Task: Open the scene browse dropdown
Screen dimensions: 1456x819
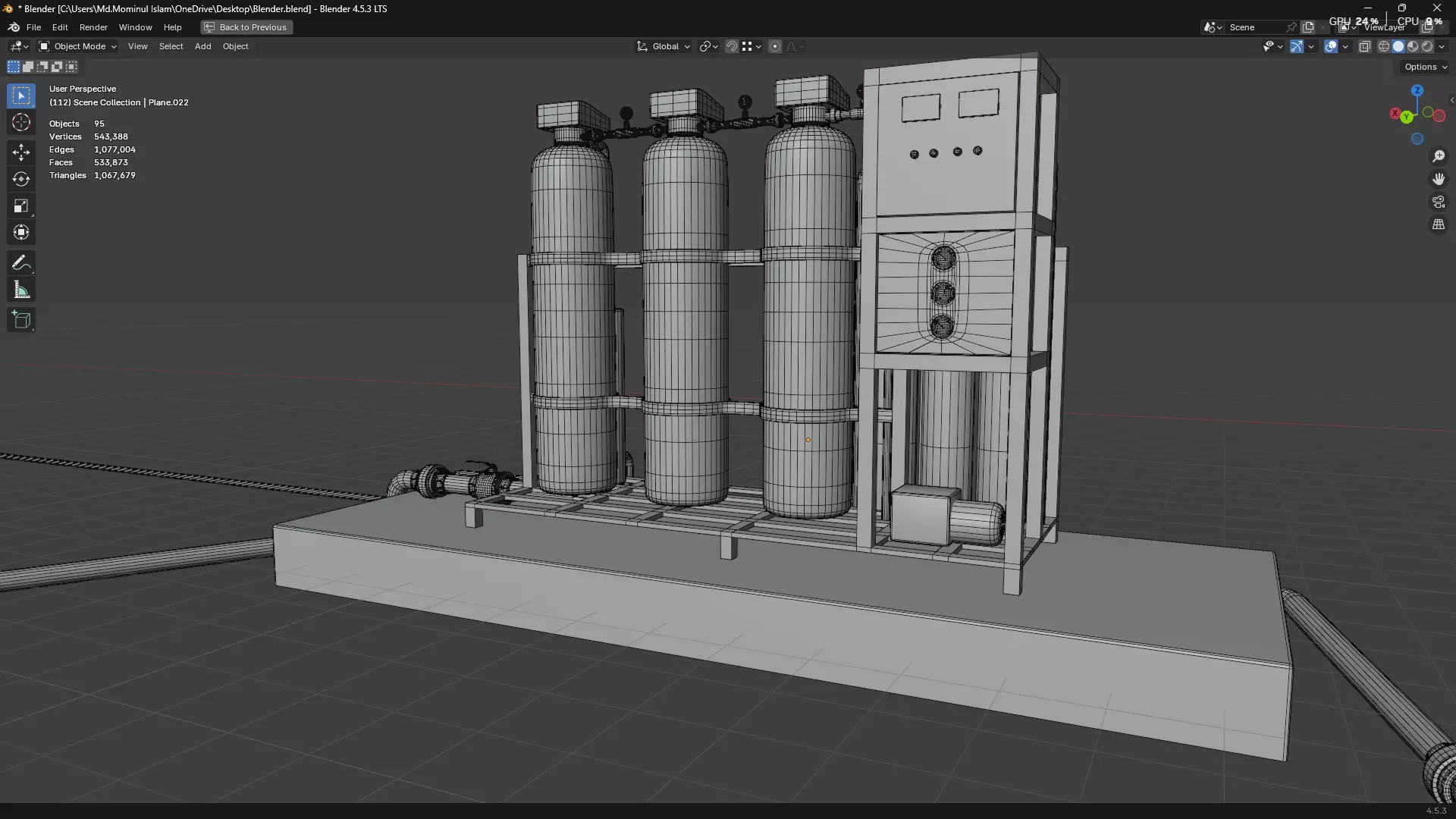Action: click(1213, 27)
